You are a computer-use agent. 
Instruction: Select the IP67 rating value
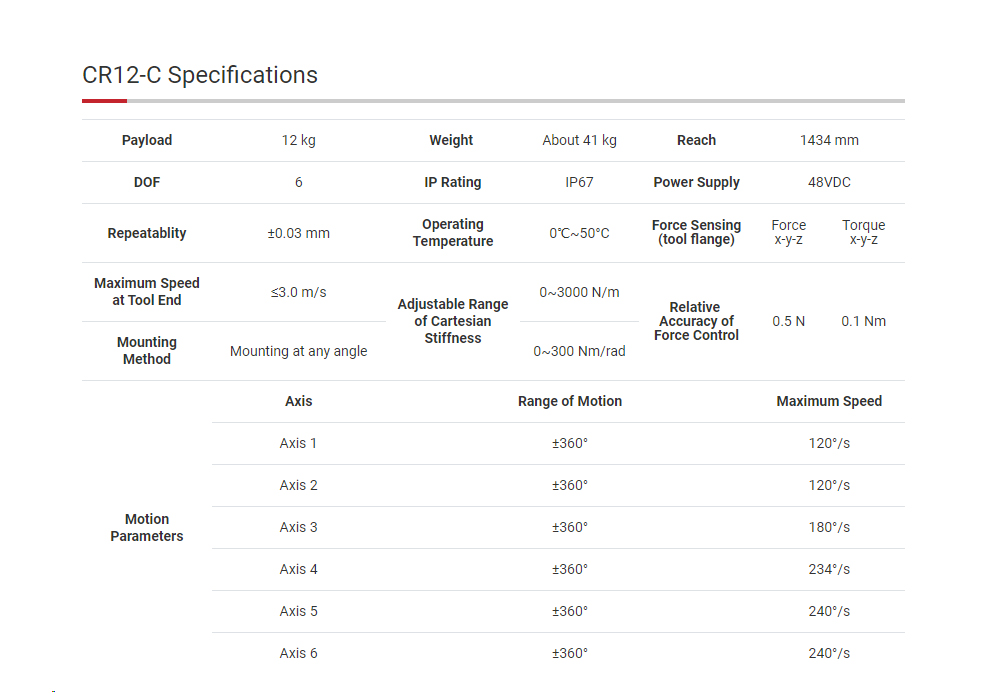(x=579, y=182)
